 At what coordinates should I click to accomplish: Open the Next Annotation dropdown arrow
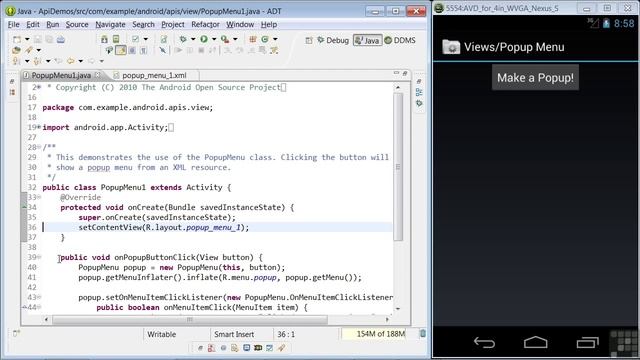(x=27, y=61)
